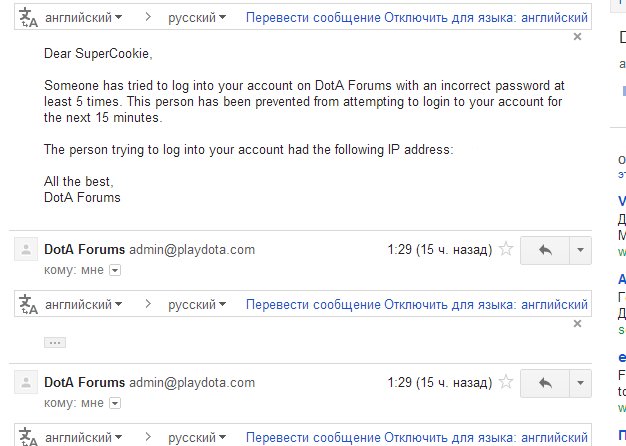Expand recipient details next to upper "кому: мне"

point(114,270)
